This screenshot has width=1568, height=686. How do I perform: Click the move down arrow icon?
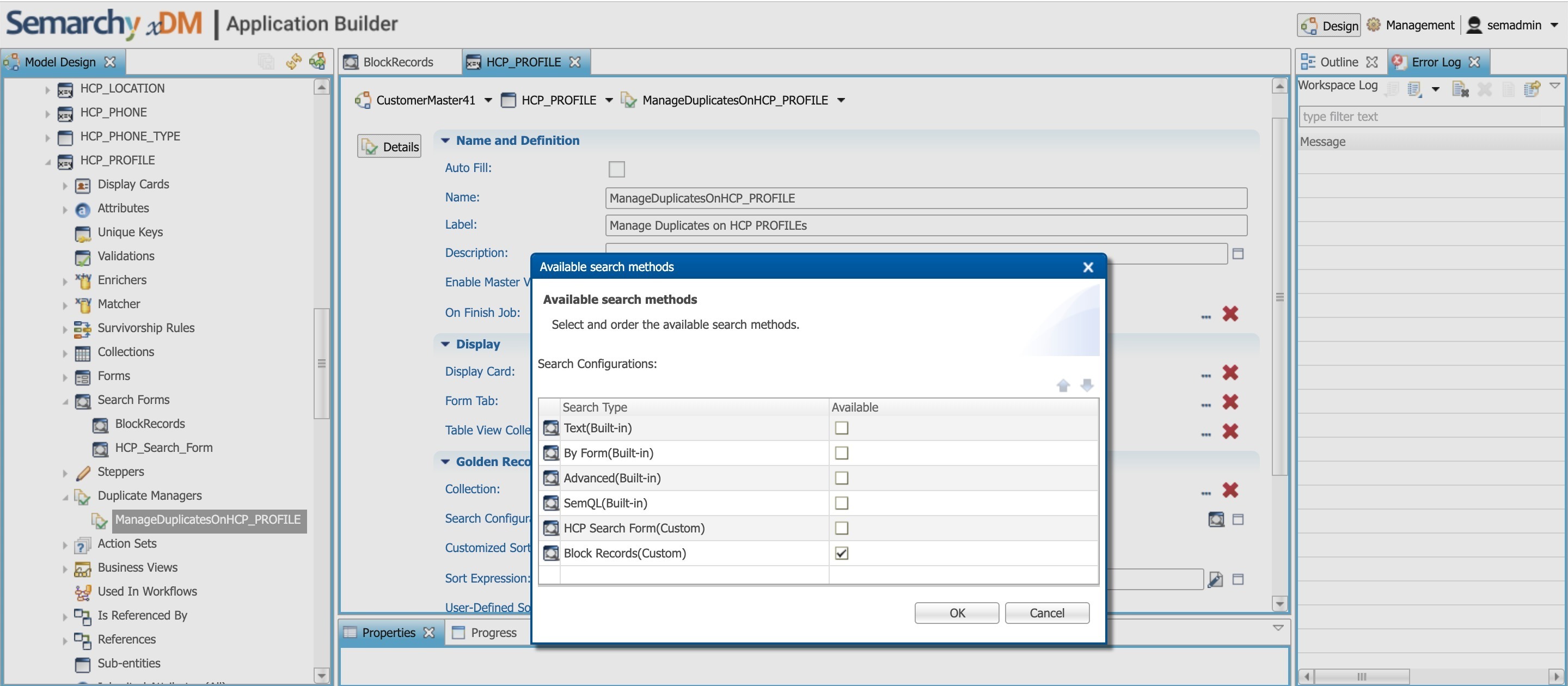pyautogui.click(x=1087, y=385)
